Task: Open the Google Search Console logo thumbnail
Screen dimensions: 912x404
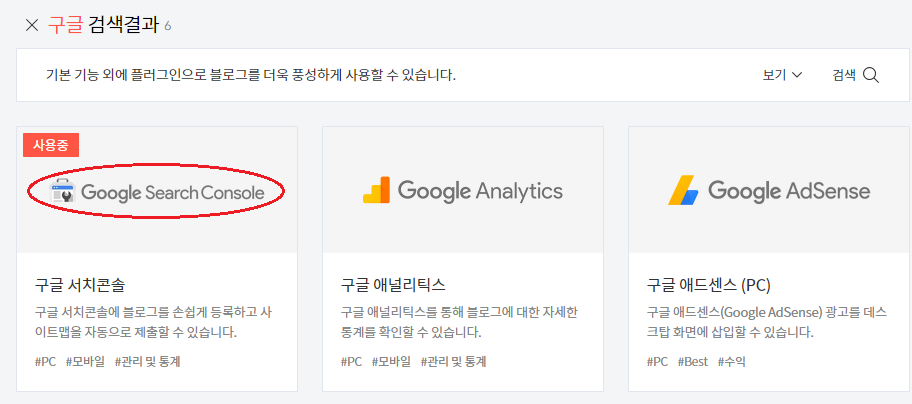Action: click(x=157, y=191)
